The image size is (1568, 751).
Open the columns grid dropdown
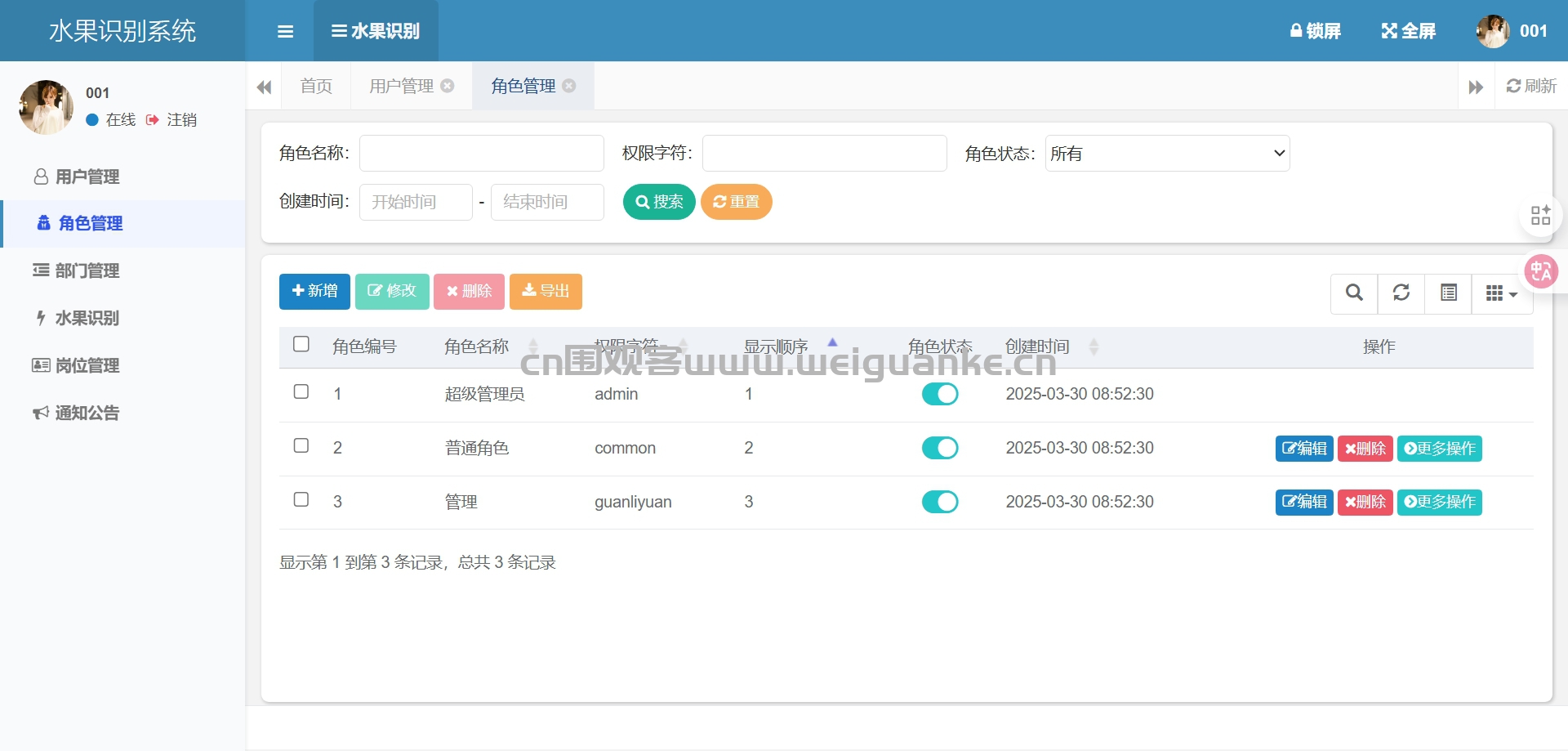pyautogui.click(x=1502, y=293)
